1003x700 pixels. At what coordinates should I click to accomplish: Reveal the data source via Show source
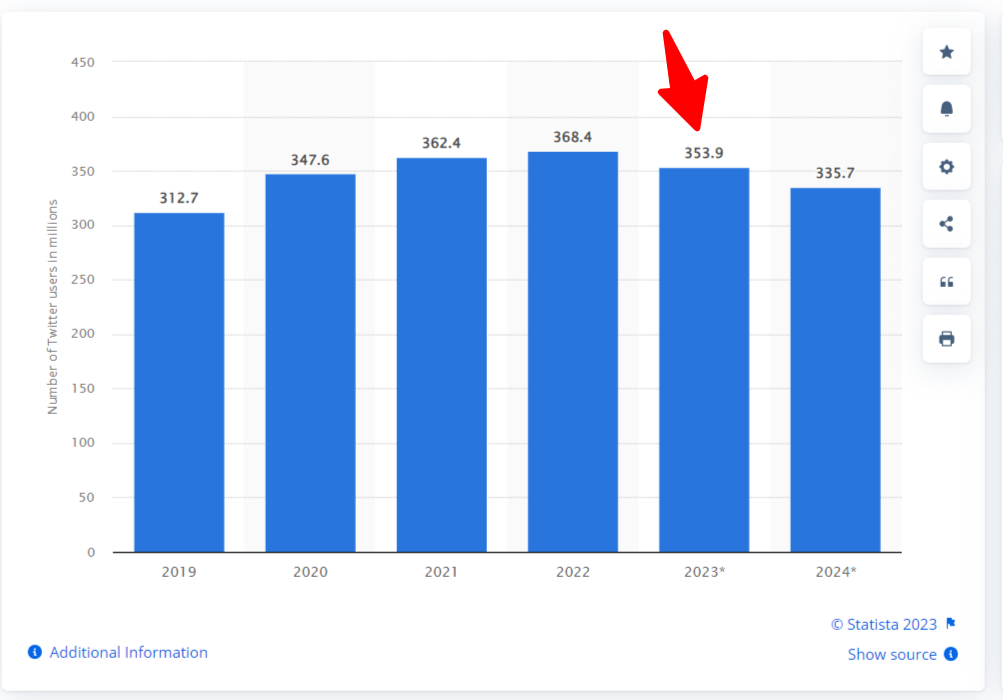[893, 655]
